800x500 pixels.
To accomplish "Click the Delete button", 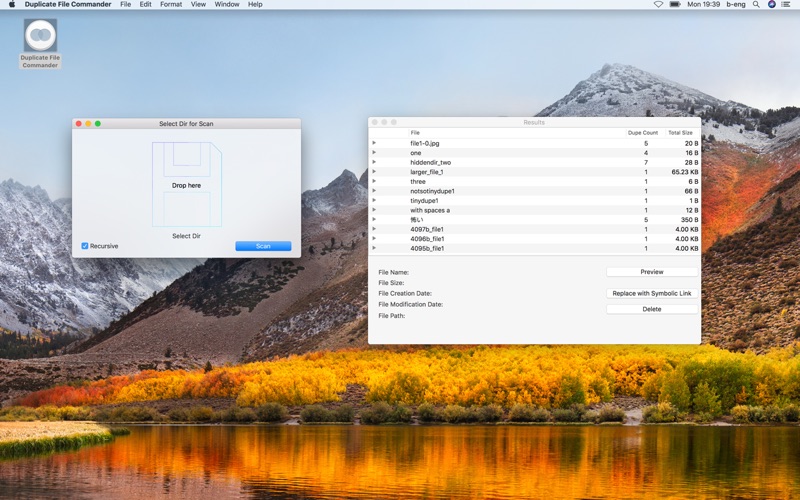I will [652, 309].
